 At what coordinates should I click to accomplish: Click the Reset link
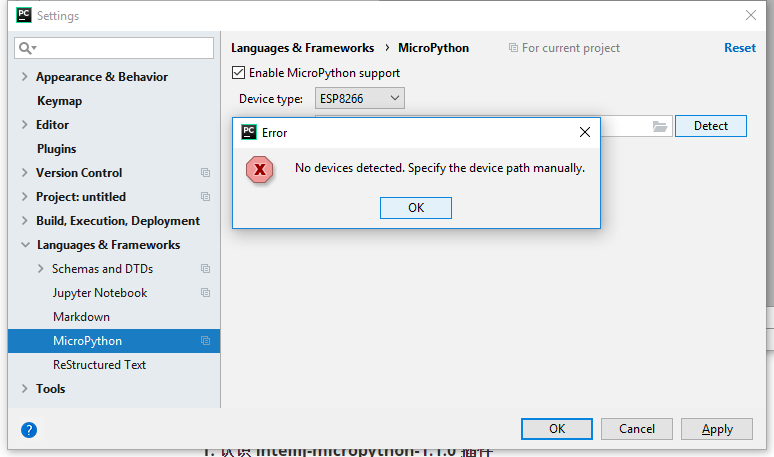coord(739,48)
